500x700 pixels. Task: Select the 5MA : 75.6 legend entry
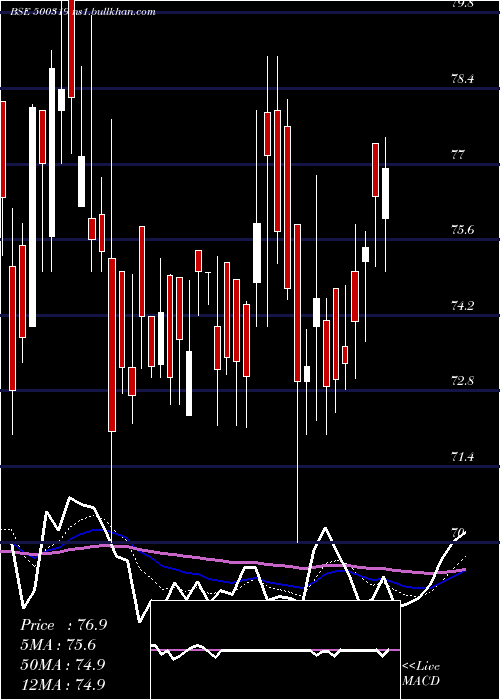point(58,645)
